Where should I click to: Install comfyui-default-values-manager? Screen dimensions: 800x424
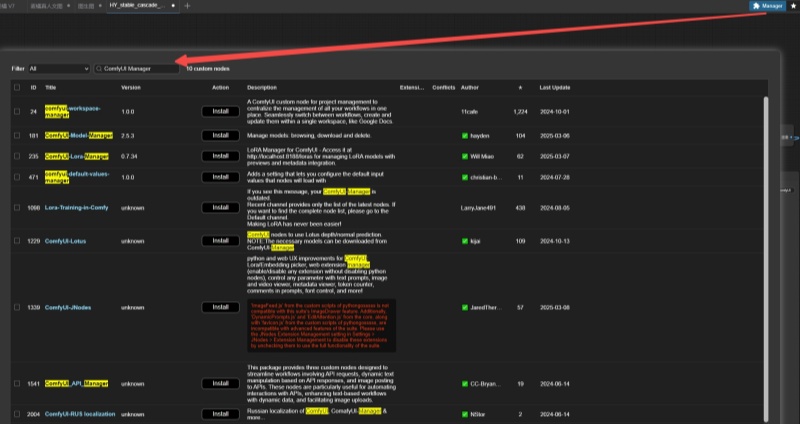pyautogui.click(x=220, y=177)
